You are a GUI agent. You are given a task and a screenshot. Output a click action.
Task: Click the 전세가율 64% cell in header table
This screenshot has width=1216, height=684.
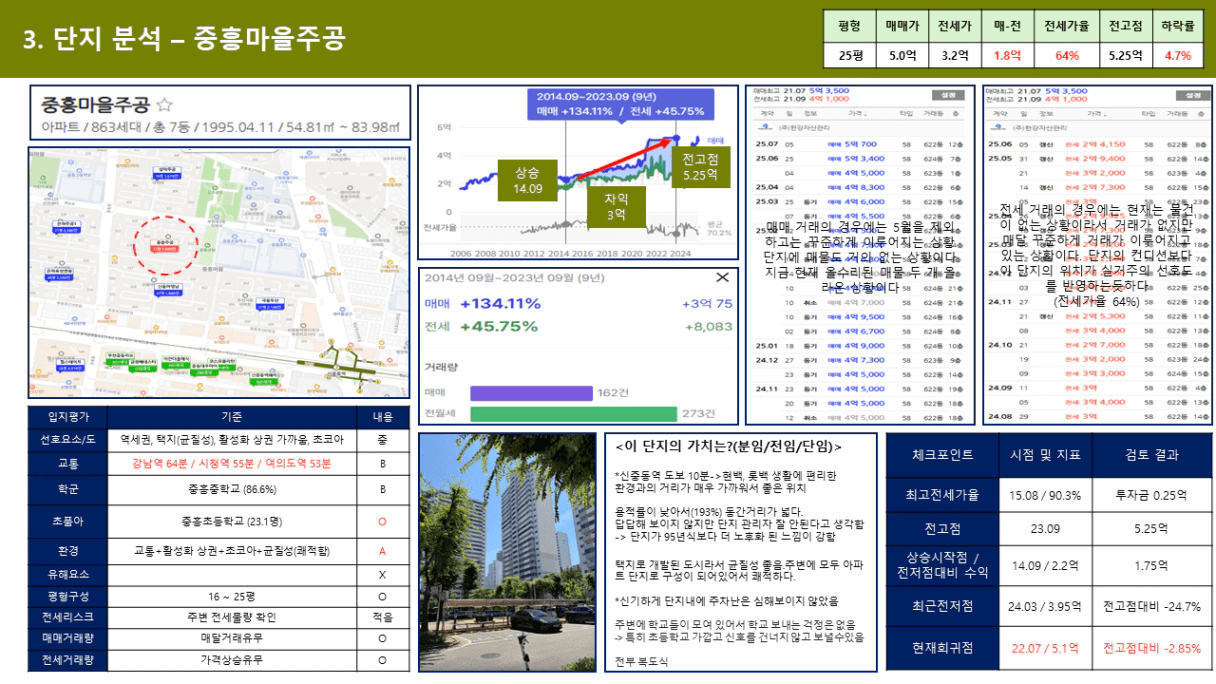point(1066,55)
